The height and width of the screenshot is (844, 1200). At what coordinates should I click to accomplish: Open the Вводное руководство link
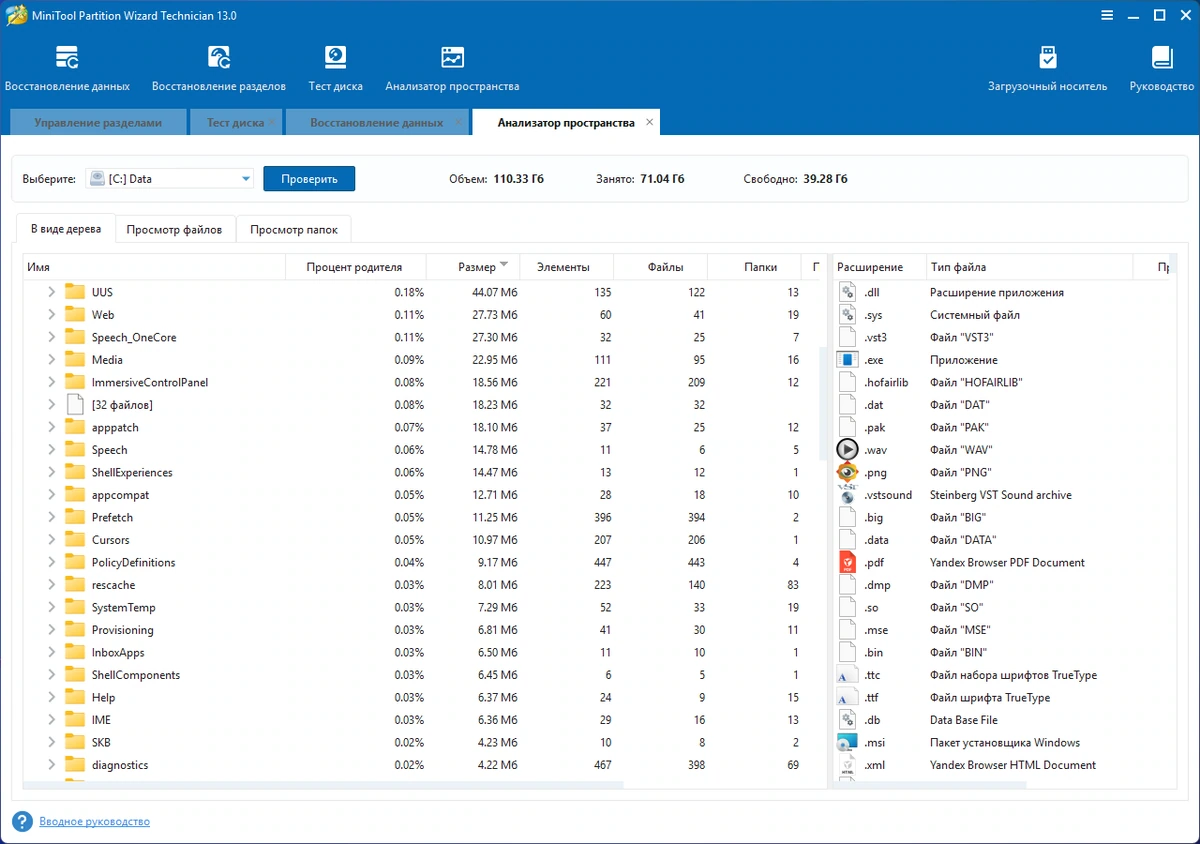click(94, 822)
